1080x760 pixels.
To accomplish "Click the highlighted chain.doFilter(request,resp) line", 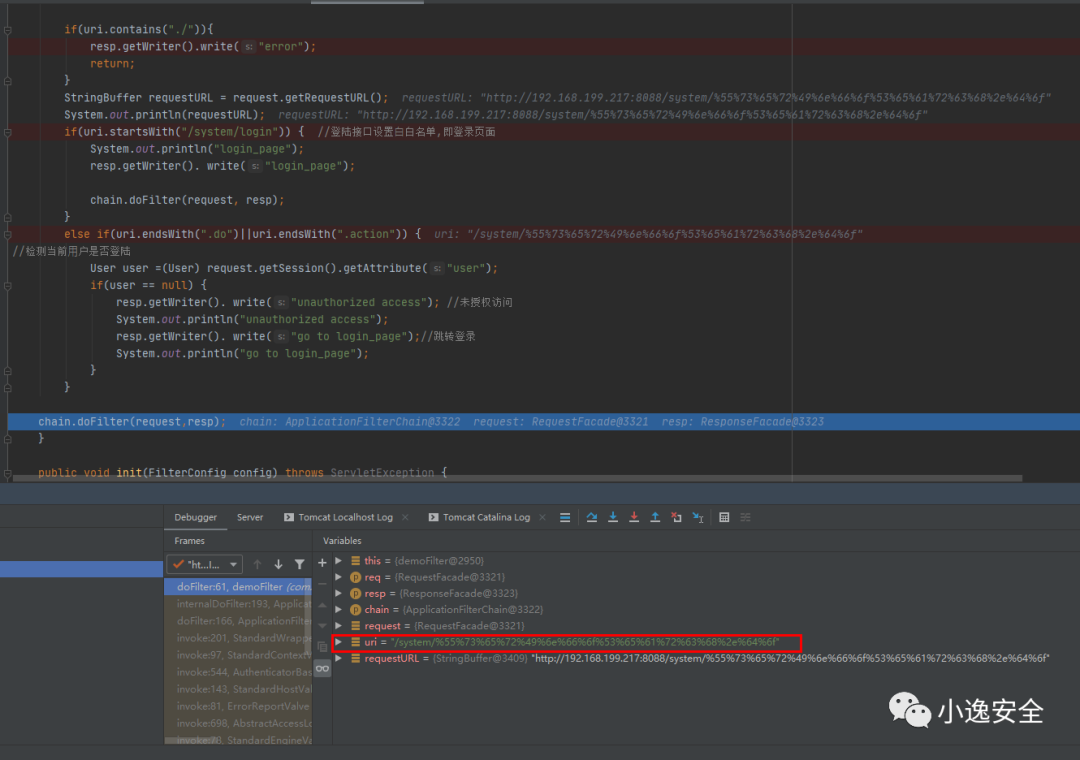I will (x=543, y=422).
